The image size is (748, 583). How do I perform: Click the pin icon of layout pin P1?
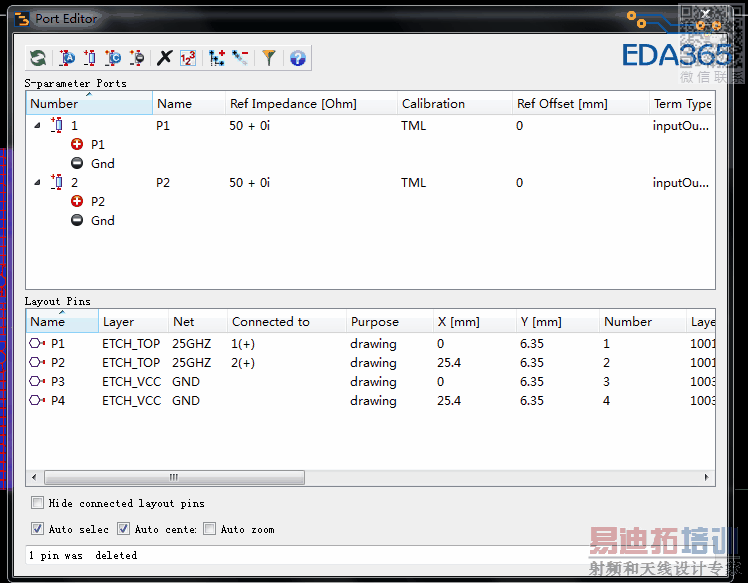tap(37, 344)
